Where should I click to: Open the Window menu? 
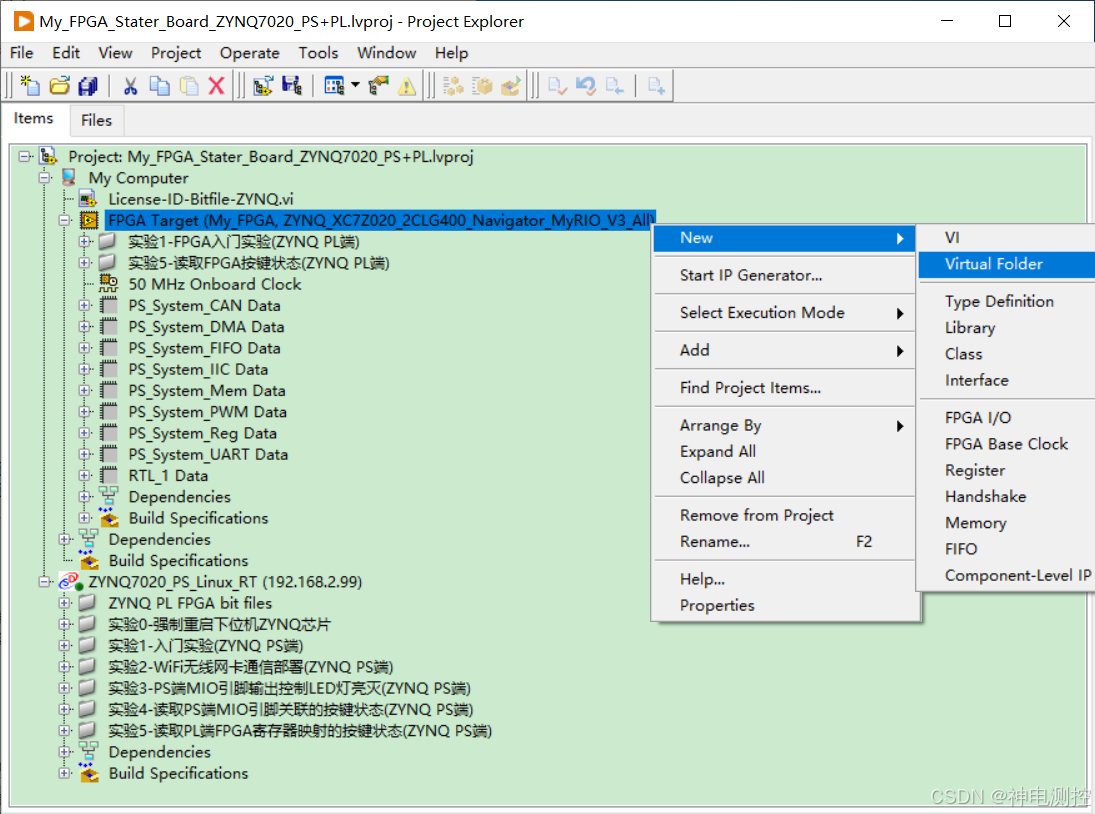[386, 53]
